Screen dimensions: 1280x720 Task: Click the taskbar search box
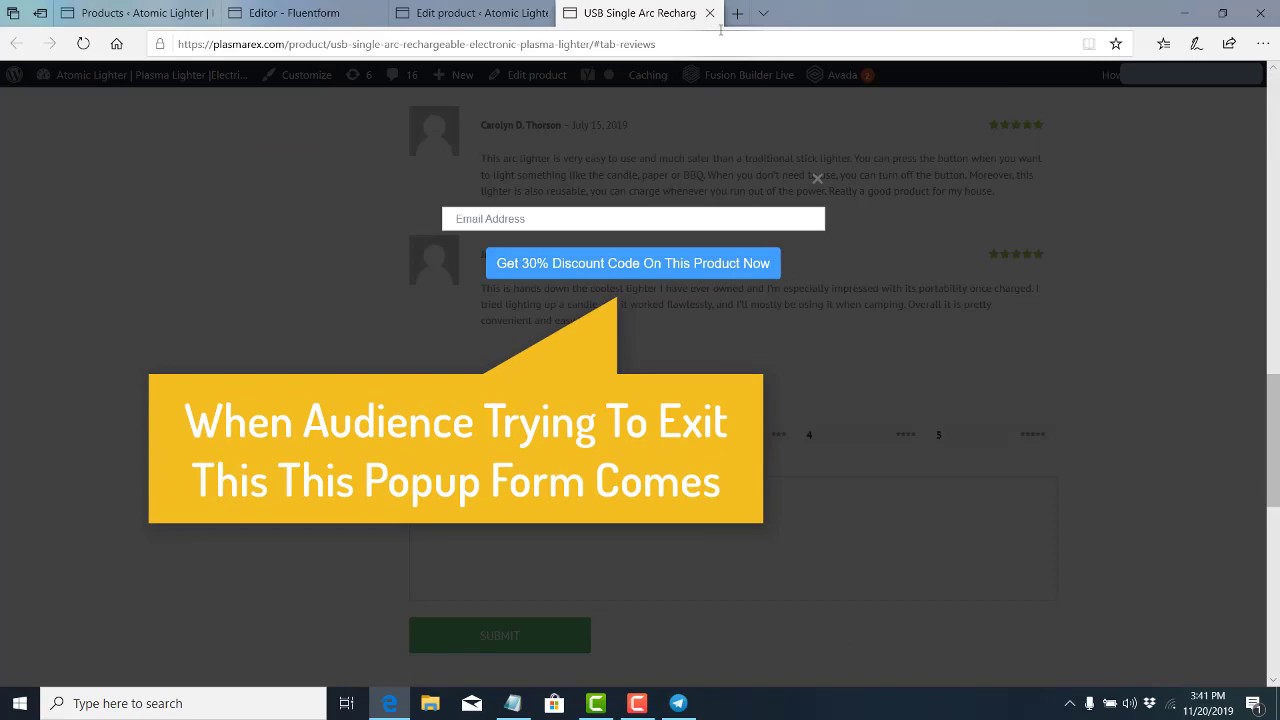point(184,703)
